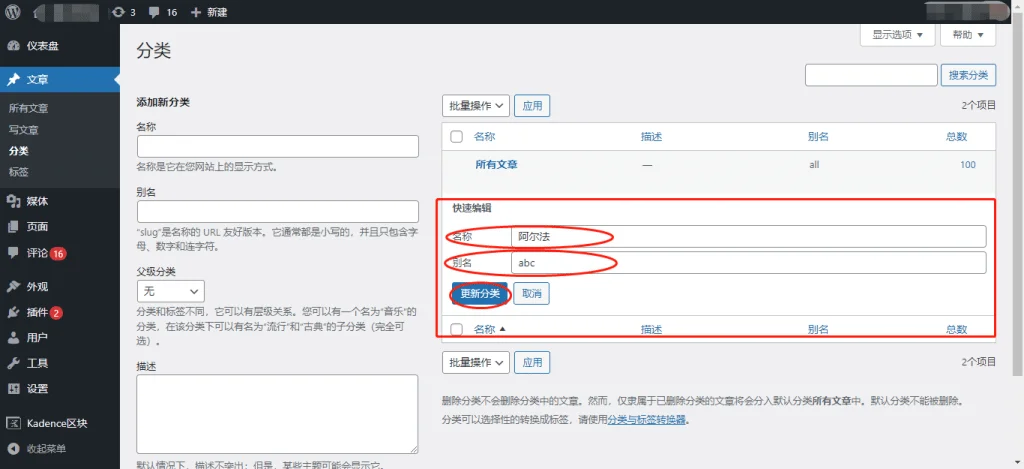Screen dimensions: 1024x469
Task: Click the 2 badge beside 插件
Action: pyautogui.click(x=56, y=313)
